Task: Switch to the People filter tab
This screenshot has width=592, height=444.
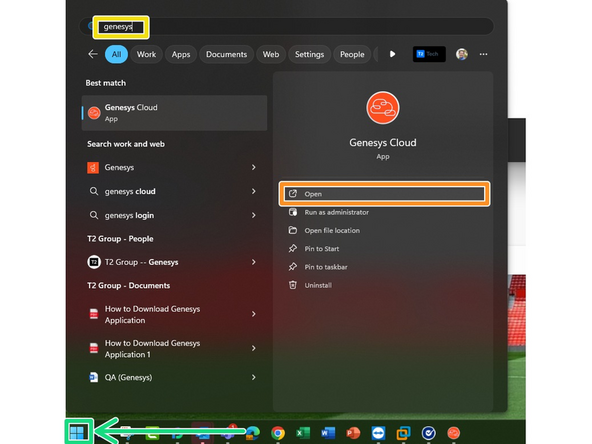Action: click(352, 54)
